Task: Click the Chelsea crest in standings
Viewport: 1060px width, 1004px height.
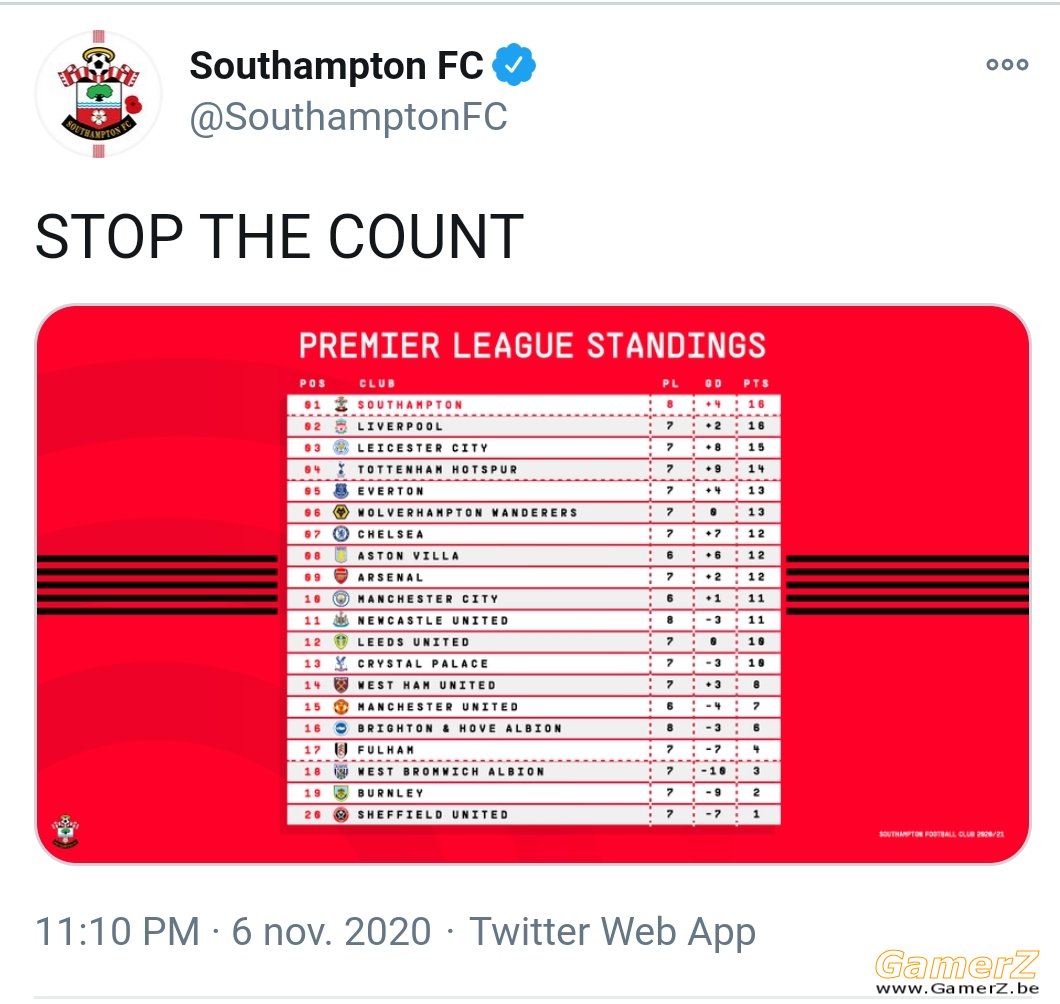Action: [341, 533]
